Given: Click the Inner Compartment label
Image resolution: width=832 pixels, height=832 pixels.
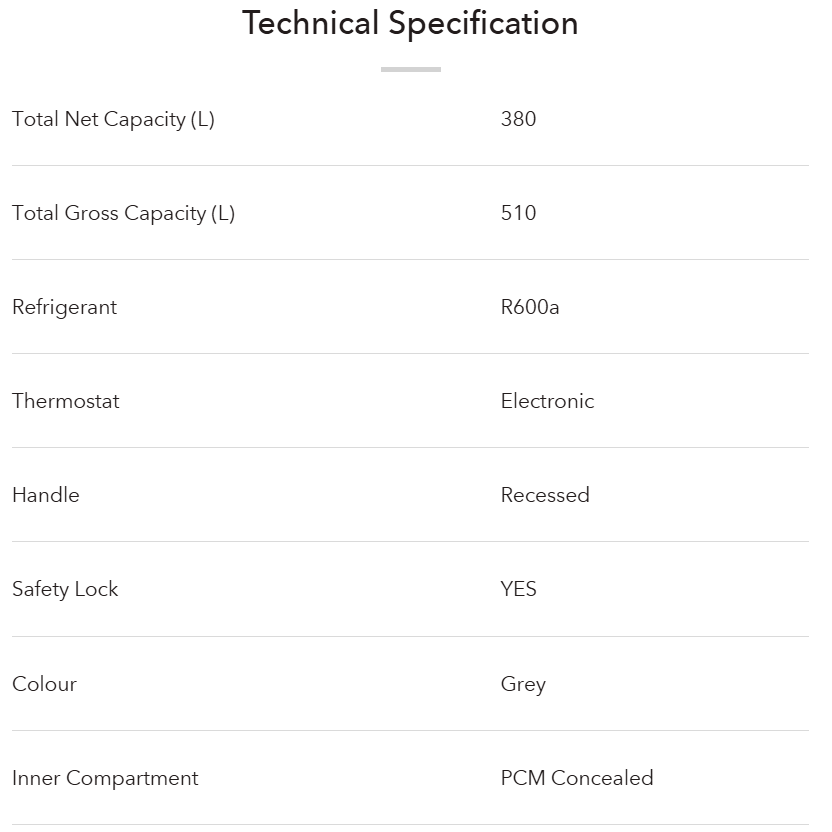Looking at the screenshot, I should click(105, 778).
